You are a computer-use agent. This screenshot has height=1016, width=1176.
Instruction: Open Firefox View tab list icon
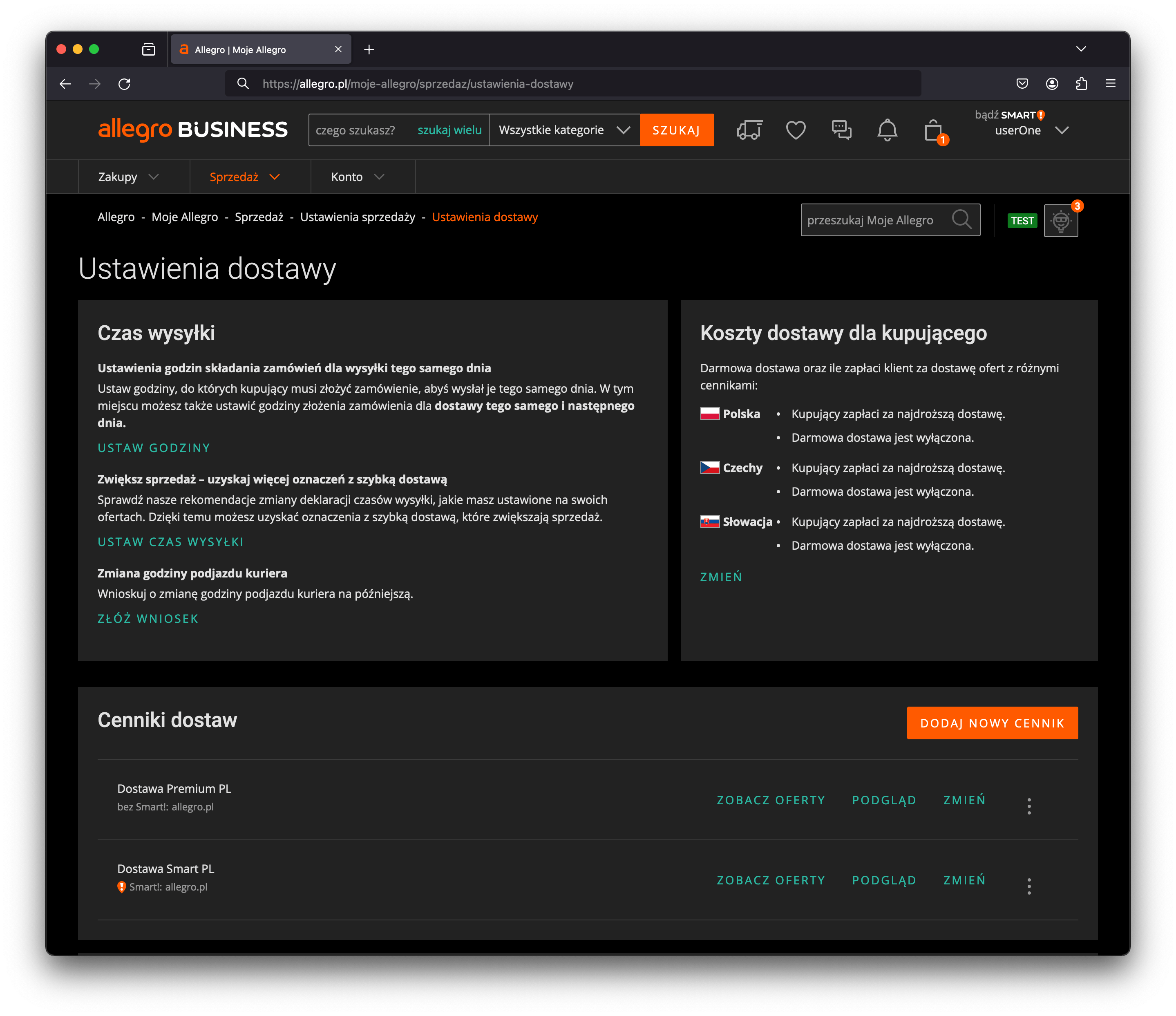pyautogui.click(x=149, y=49)
